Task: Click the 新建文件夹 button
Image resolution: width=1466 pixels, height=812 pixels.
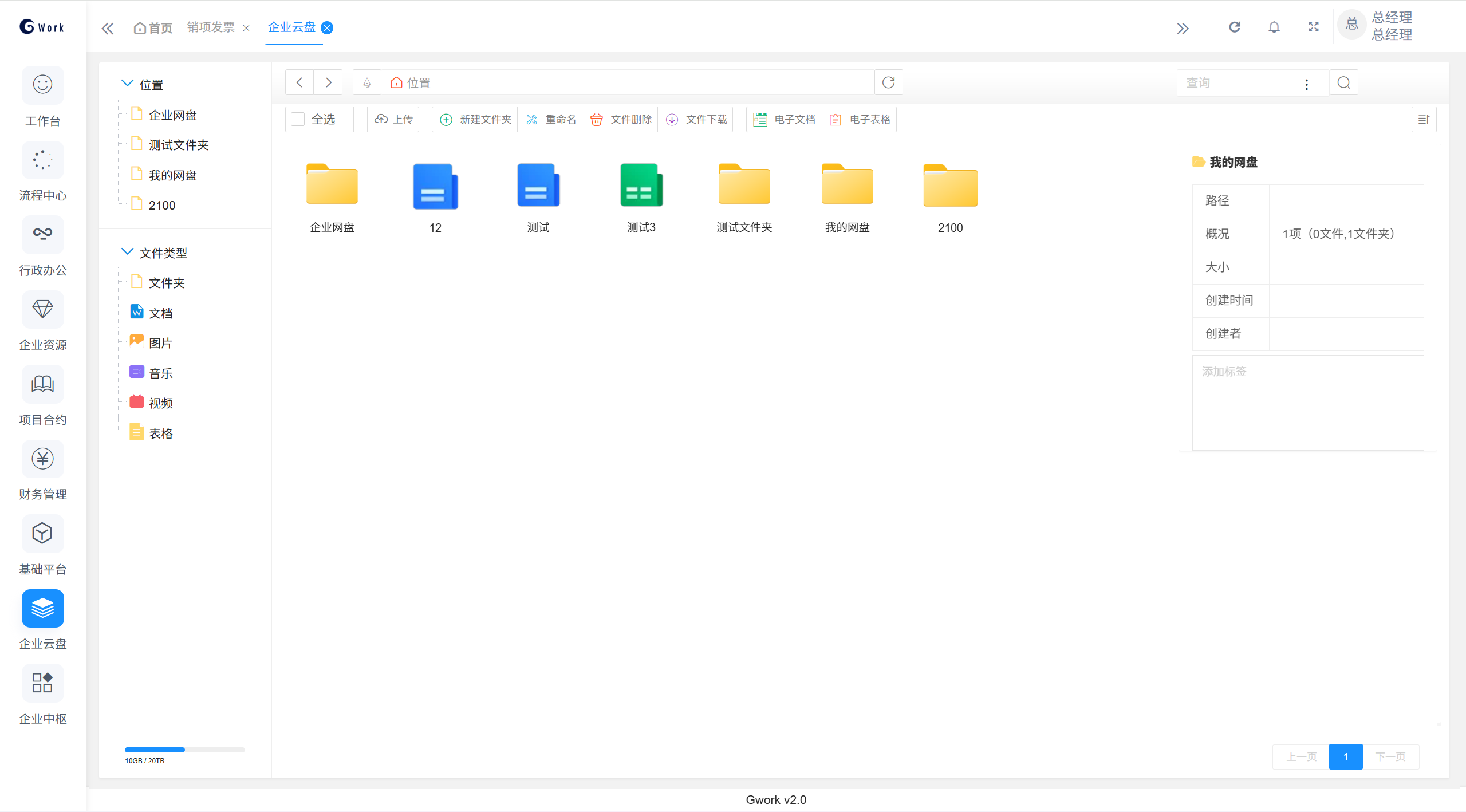Action: coord(475,119)
